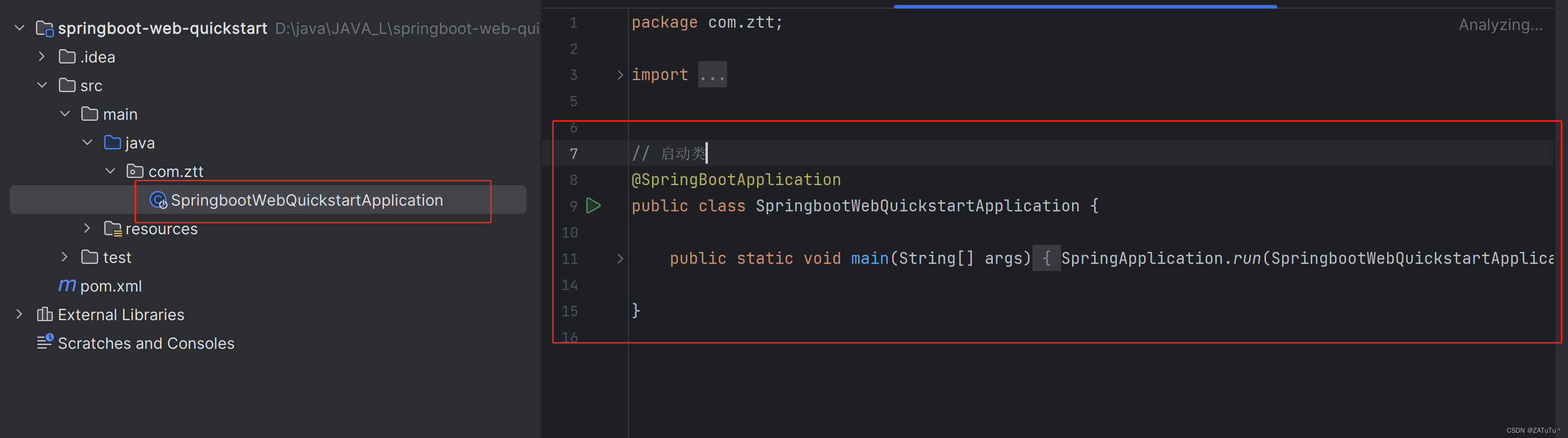Collapse the main folder chevron

[x=64, y=114]
